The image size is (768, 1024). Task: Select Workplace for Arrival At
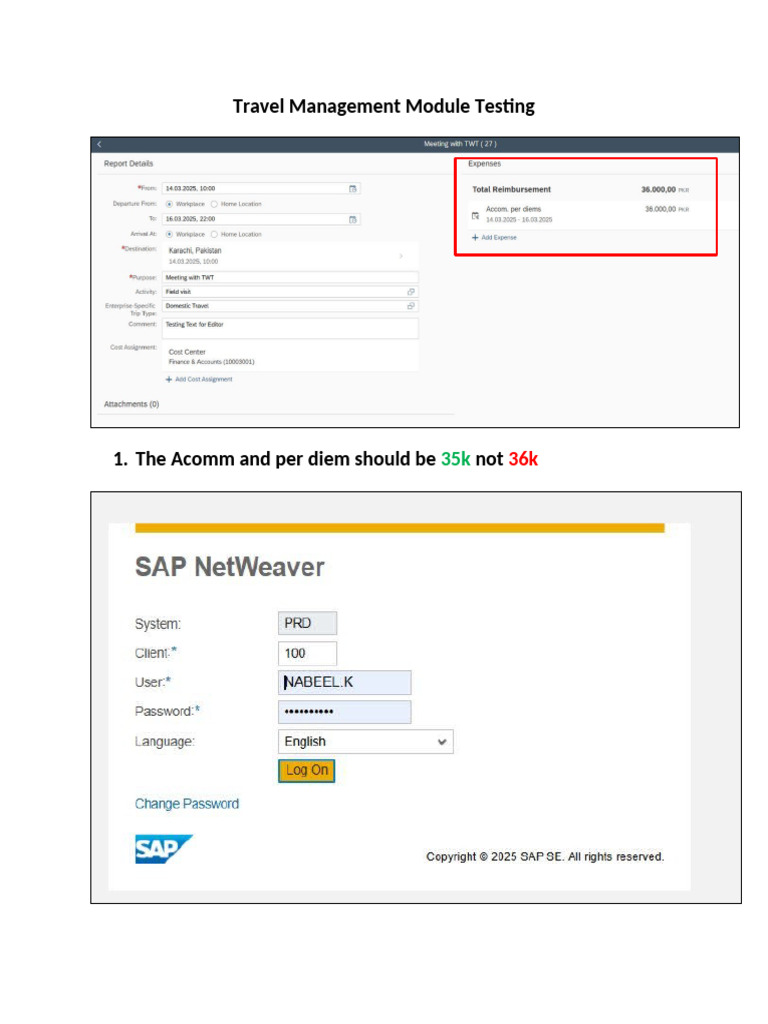pyautogui.click(x=169, y=234)
